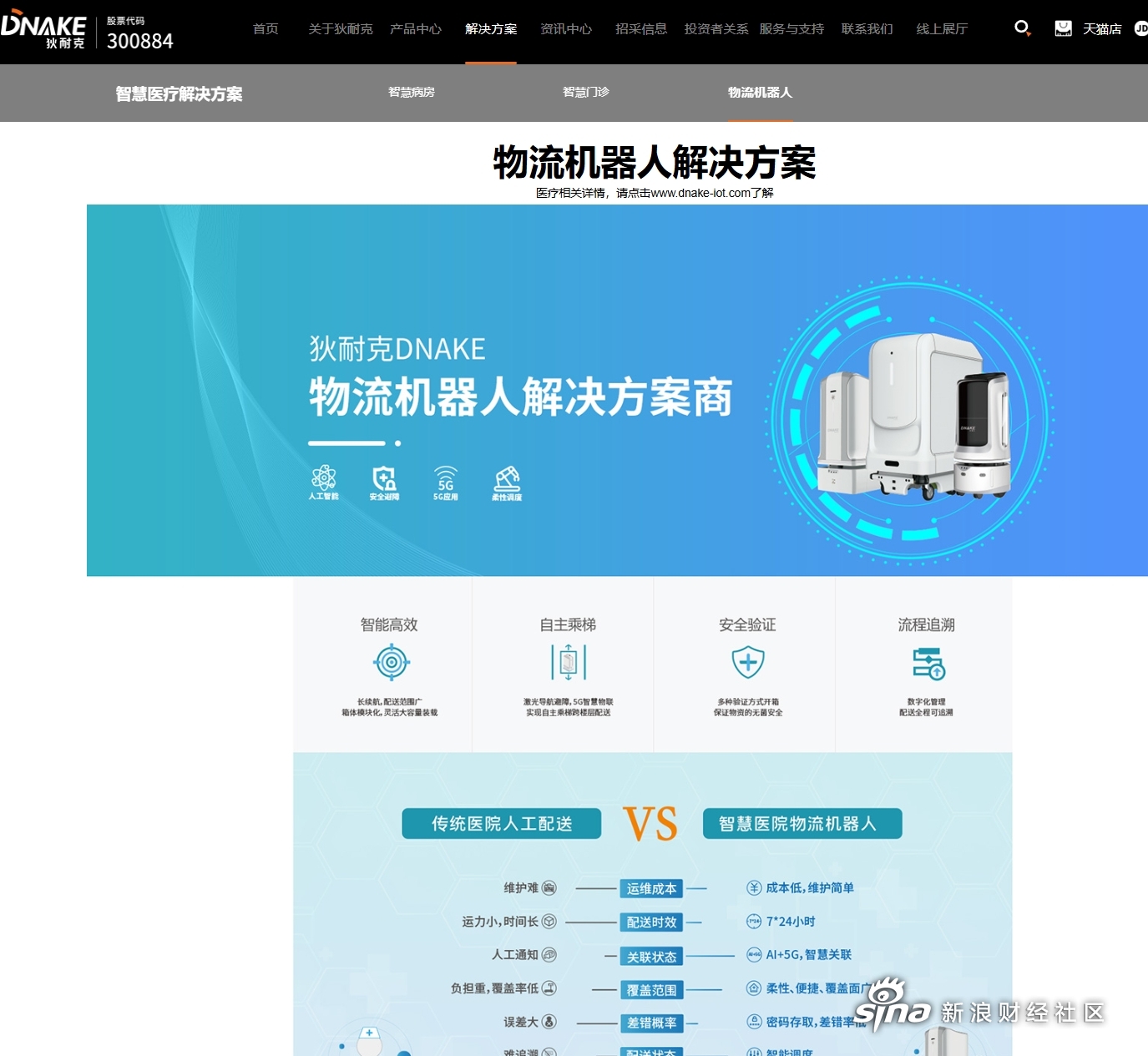Switch to the 智慧门诊 tab
The image size is (1148, 1056).
[586, 93]
